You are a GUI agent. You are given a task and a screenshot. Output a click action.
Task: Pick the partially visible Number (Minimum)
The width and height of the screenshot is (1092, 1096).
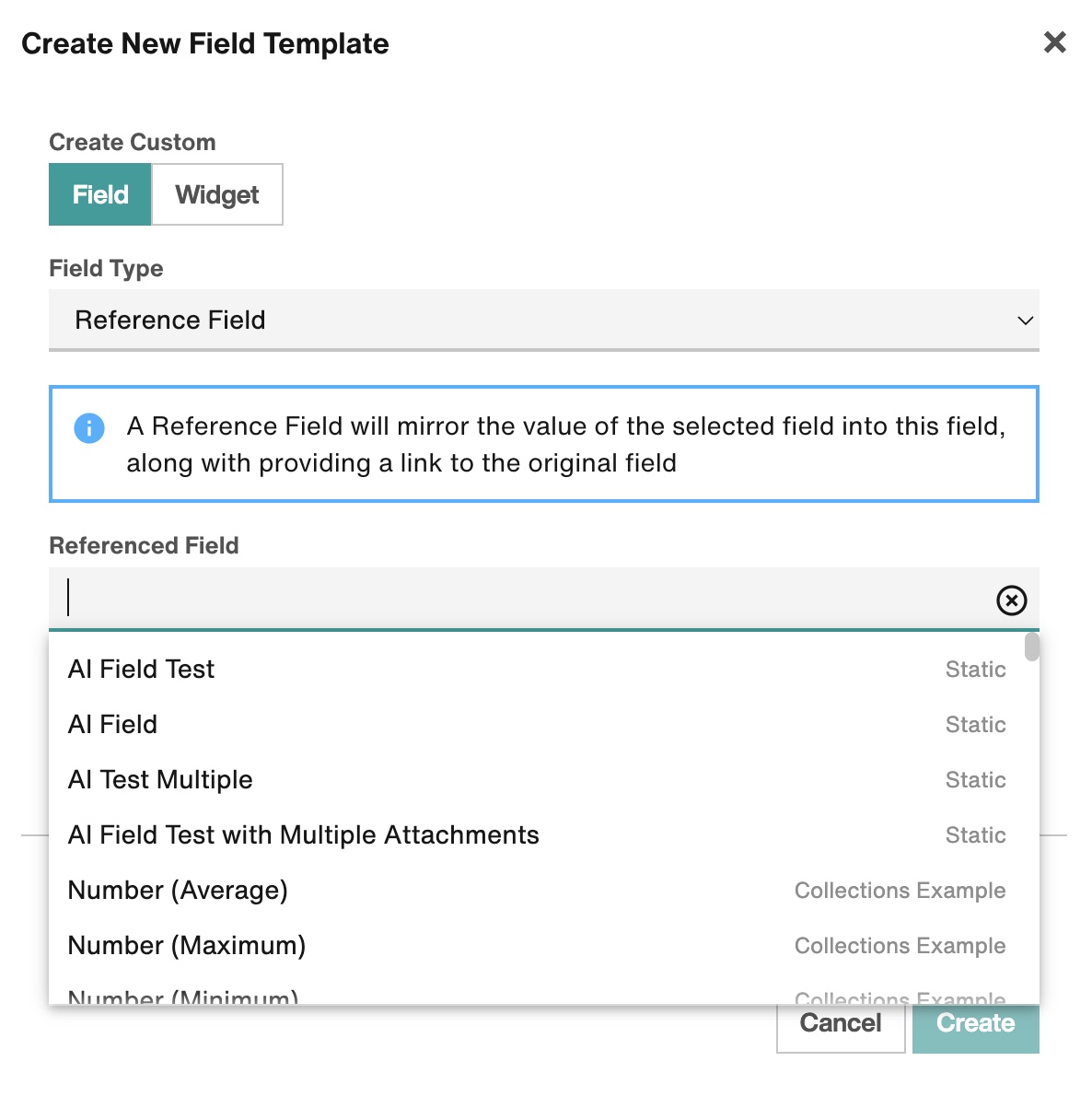click(x=537, y=994)
